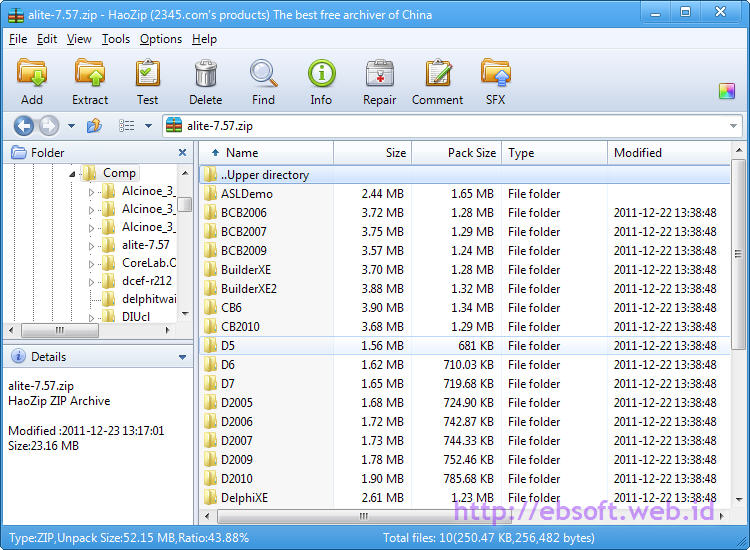Open navigation history dropdown arrow
This screenshot has height=550, width=750.
(x=71, y=126)
